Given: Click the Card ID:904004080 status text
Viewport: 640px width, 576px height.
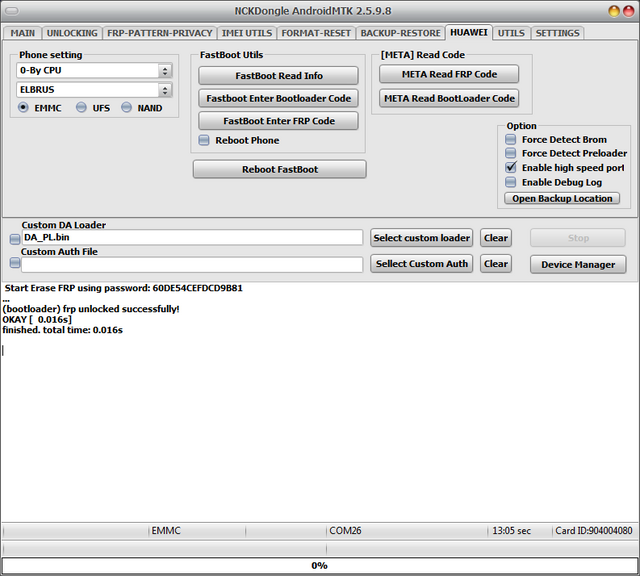Looking at the screenshot, I should pos(594,531).
